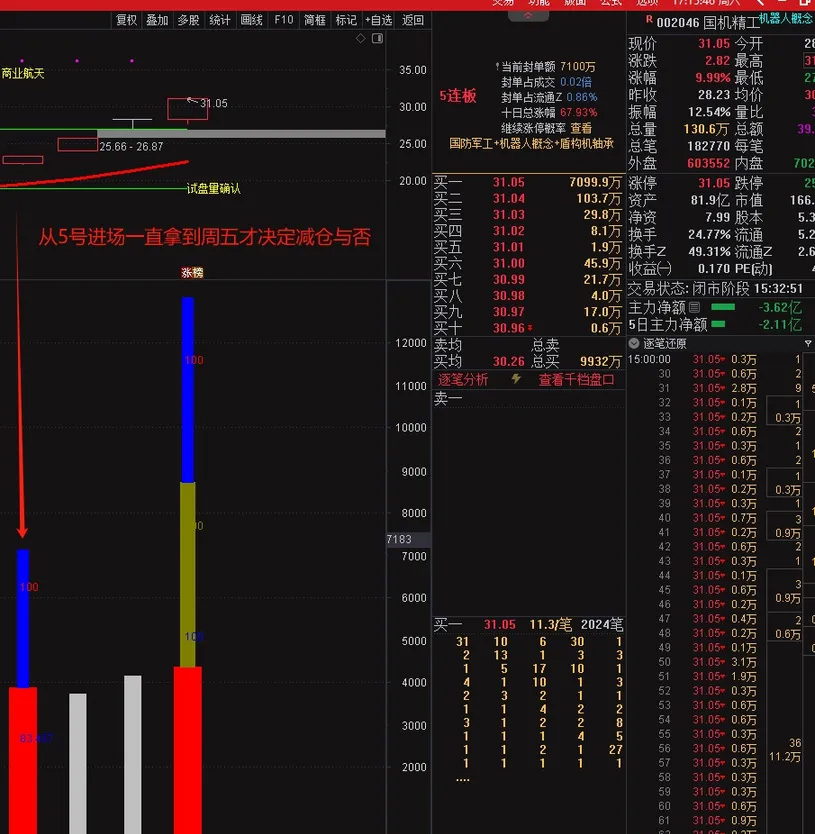
Task: Click the 复权 toolbar button
Action: click(x=126, y=20)
